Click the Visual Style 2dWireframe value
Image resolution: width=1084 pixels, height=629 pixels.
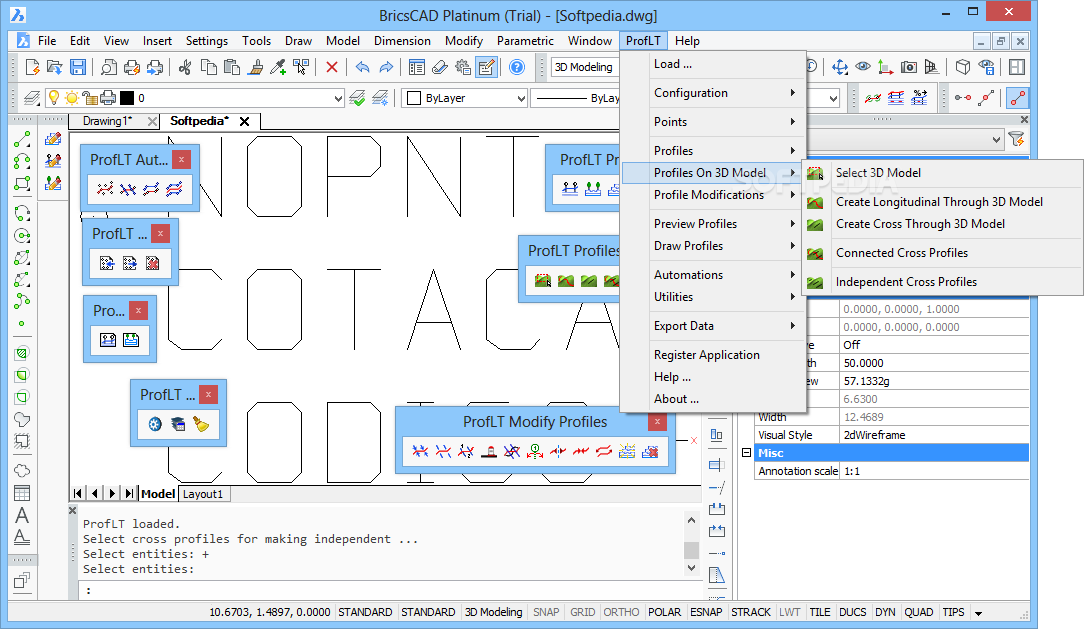[934, 435]
